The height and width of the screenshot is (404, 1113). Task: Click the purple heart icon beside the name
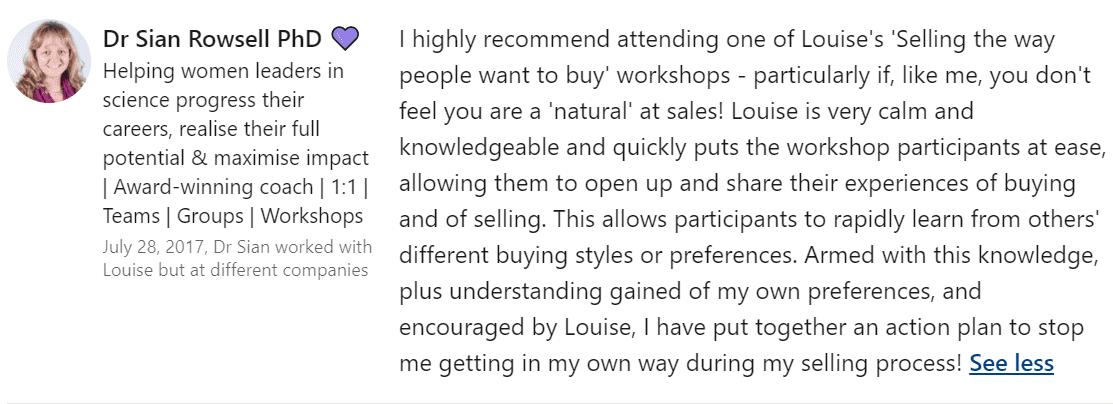(x=346, y=38)
